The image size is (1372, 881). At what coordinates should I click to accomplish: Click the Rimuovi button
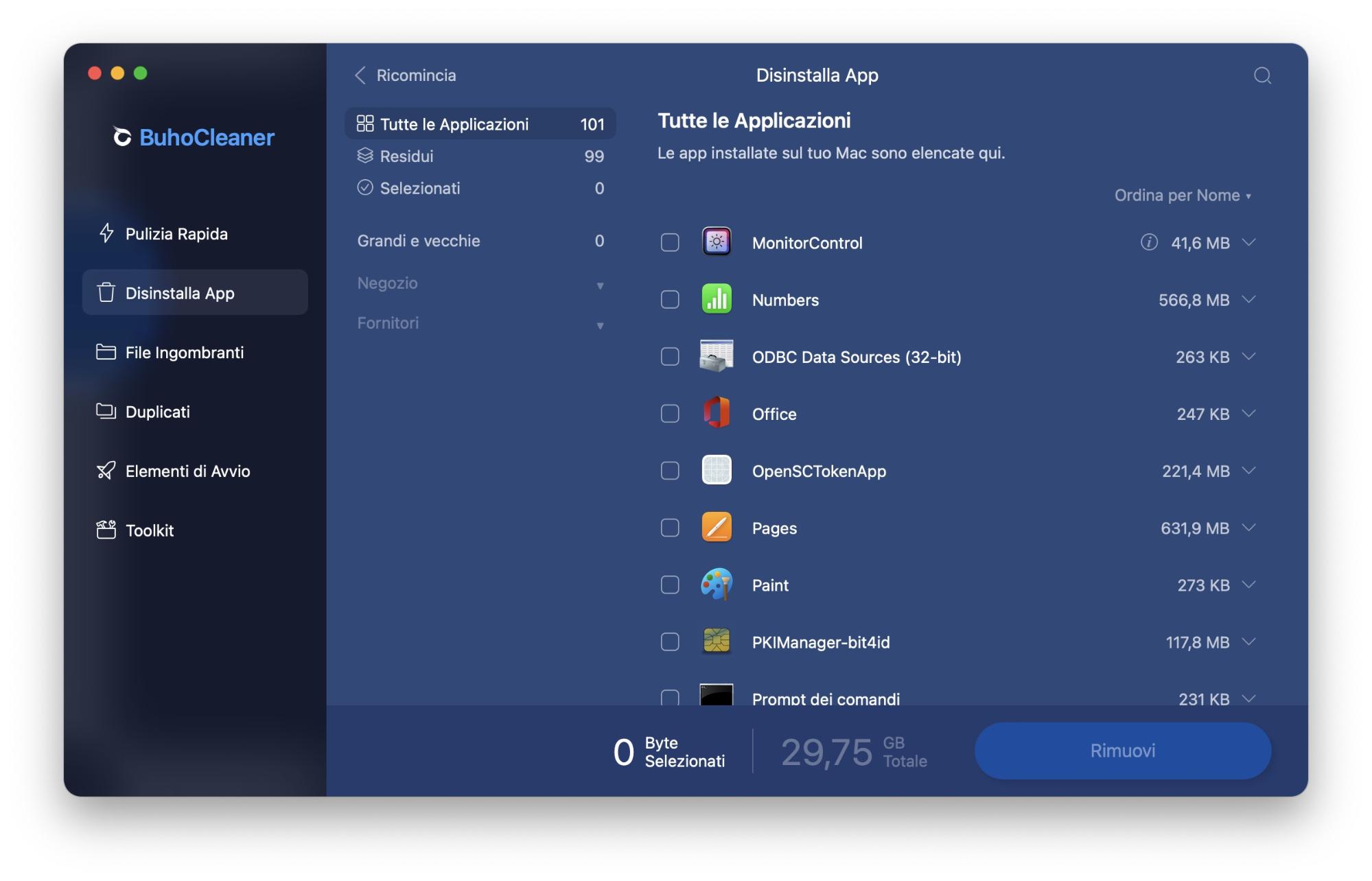(x=1123, y=751)
